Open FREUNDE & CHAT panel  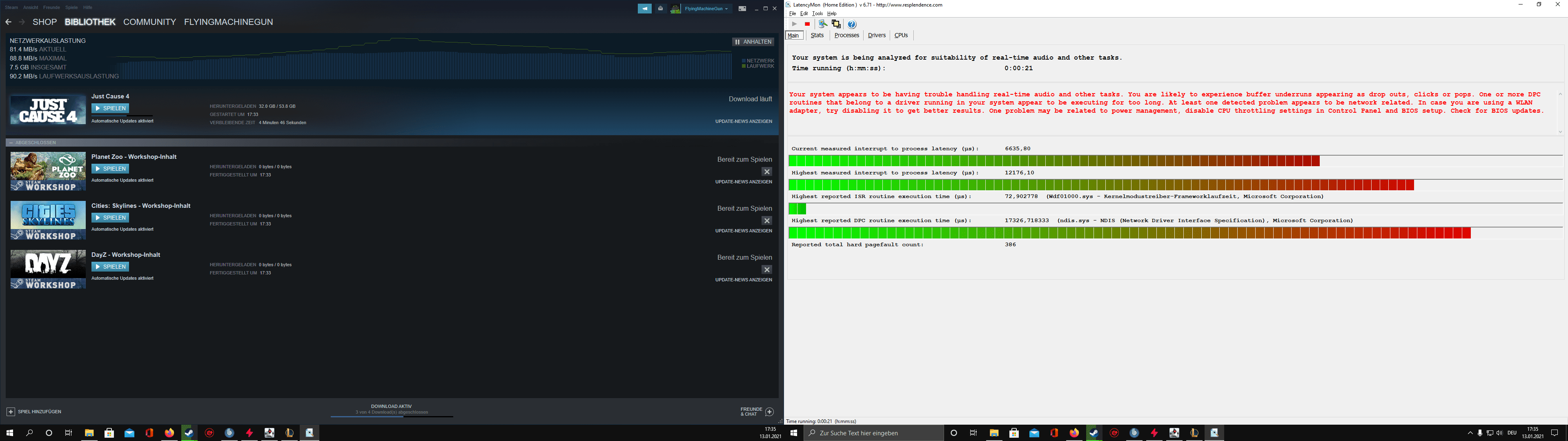coord(757,412)
